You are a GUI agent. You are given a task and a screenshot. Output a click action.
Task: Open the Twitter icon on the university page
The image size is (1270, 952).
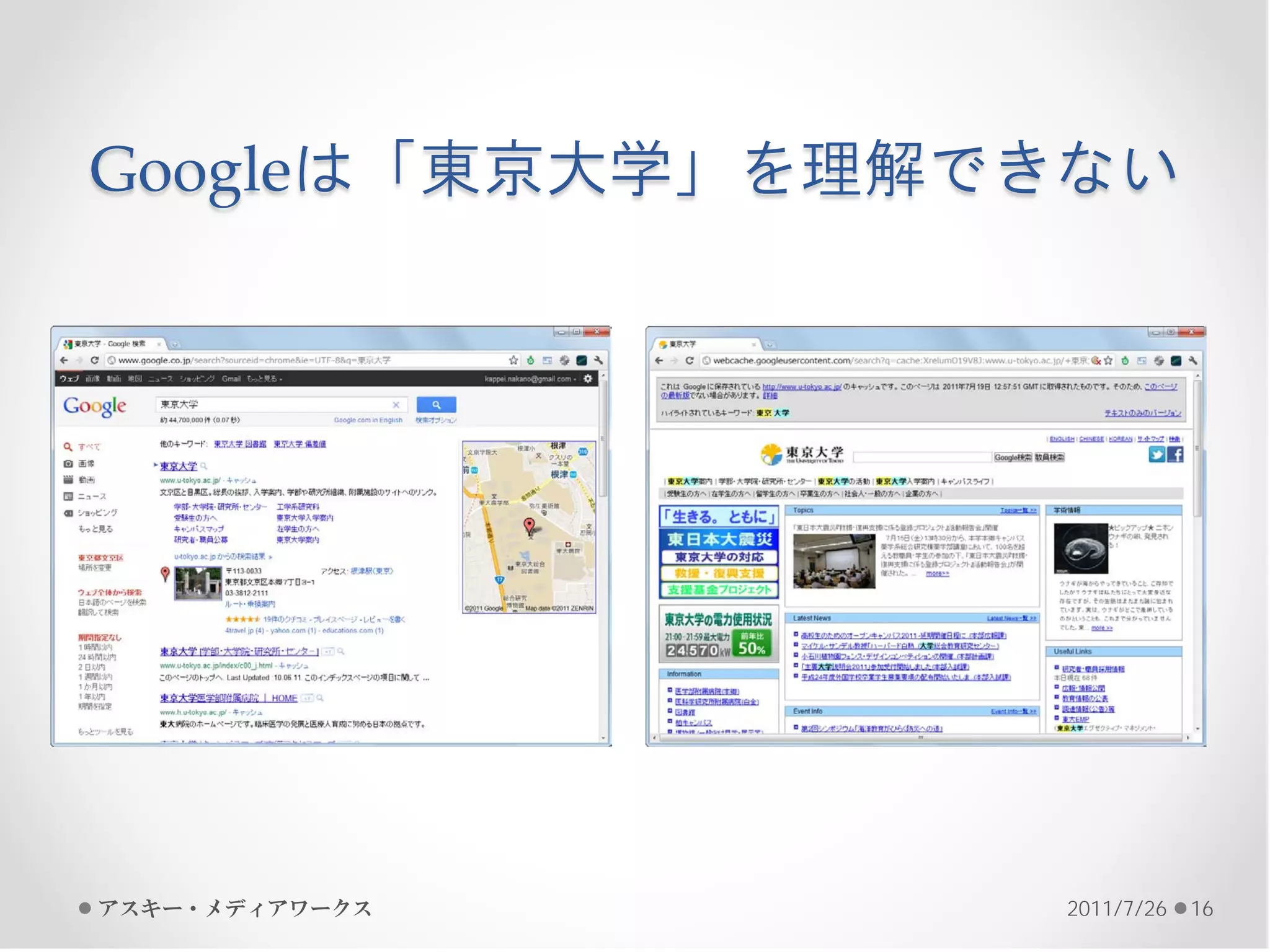[1157, 455]
